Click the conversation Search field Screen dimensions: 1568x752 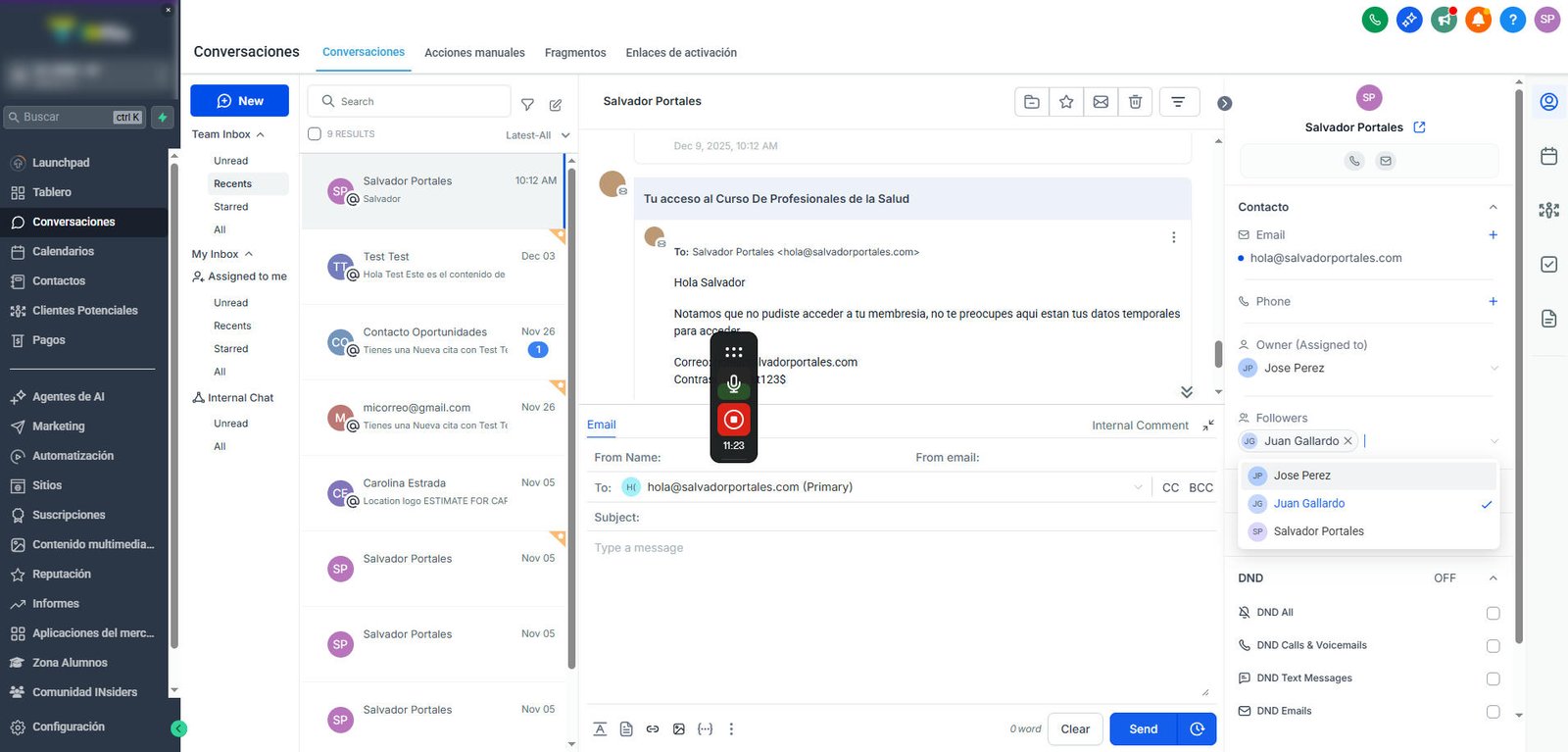(x=410, y=101)
